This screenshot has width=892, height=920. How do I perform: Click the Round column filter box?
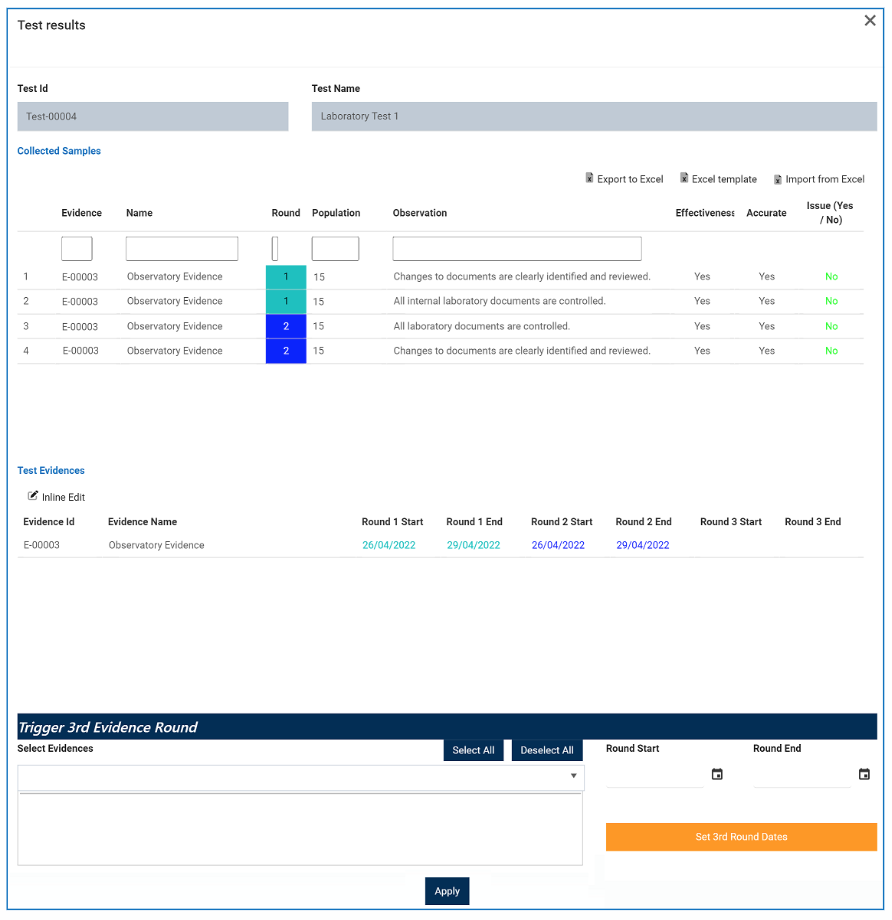pyautogui.click(x=275, y=249)
